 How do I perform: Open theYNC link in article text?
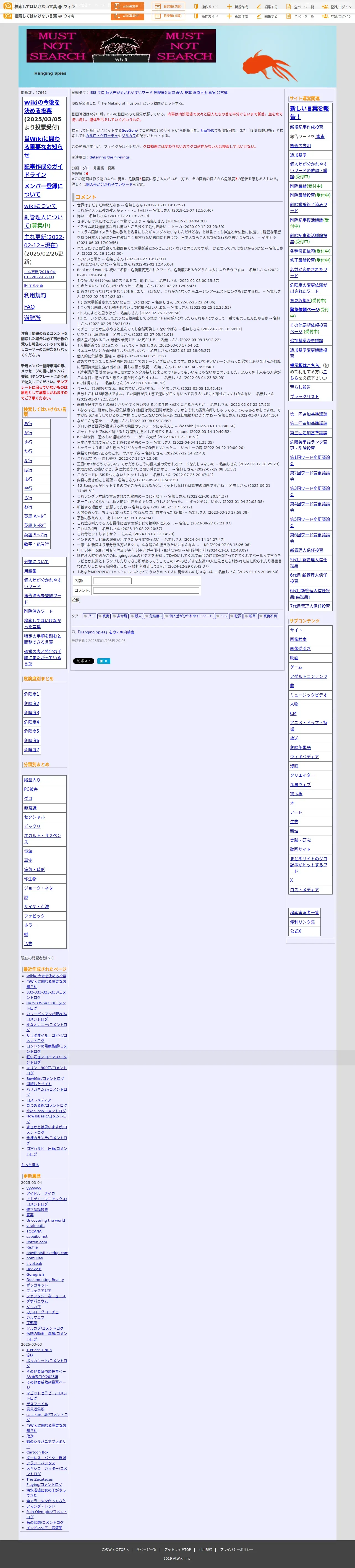(x=207, y=130)
